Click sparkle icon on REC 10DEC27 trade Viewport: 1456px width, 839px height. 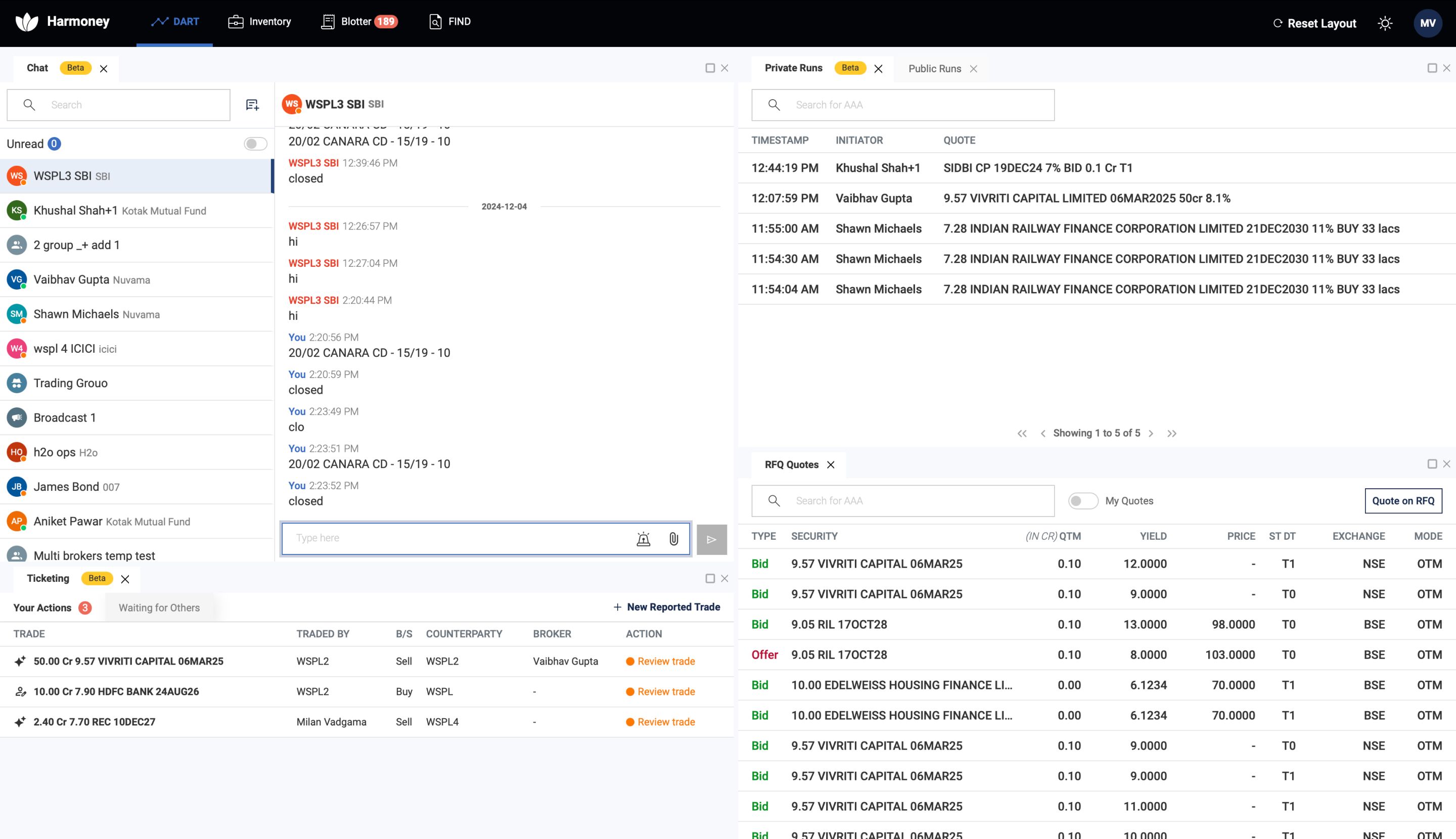[x=20, y=721]
